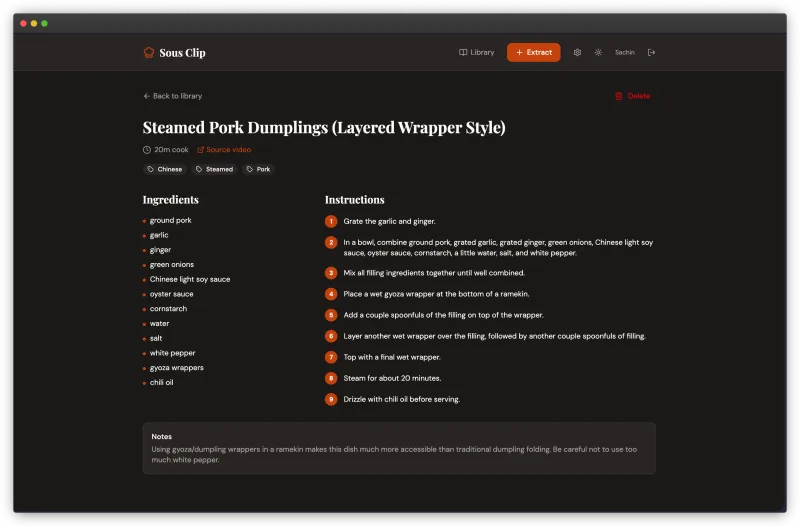Viewport: 800px width, 526px height.
Task: Click step 3 number badge
Action: click(331, 273)
